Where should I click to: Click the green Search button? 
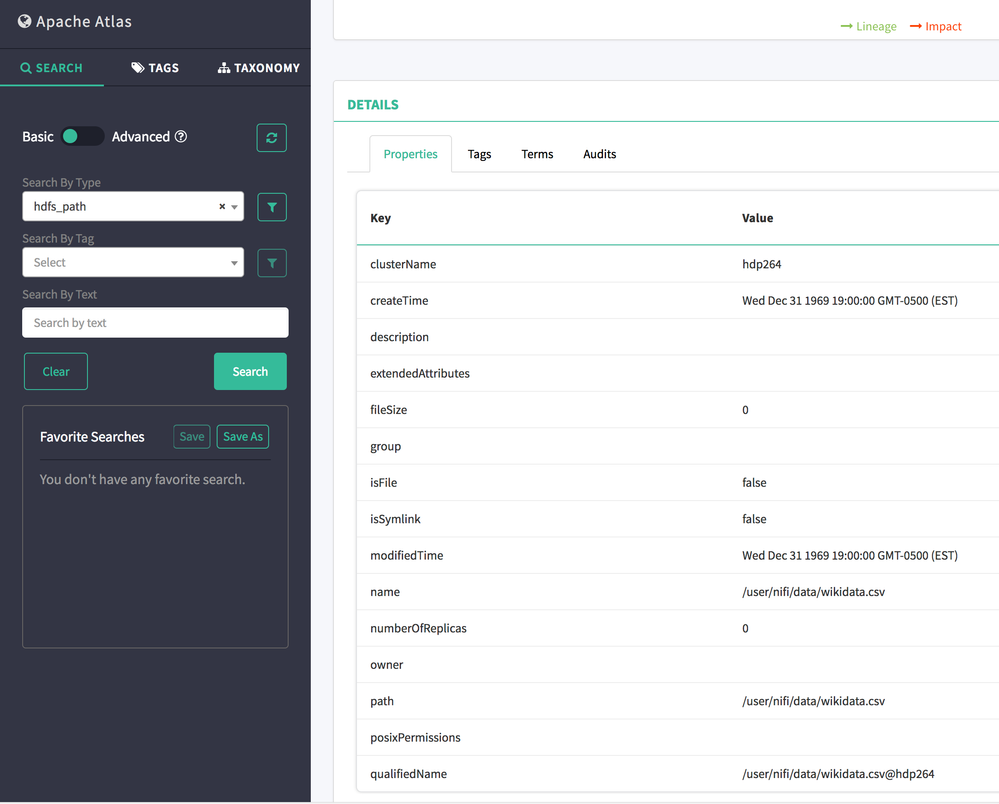[250, 371]
